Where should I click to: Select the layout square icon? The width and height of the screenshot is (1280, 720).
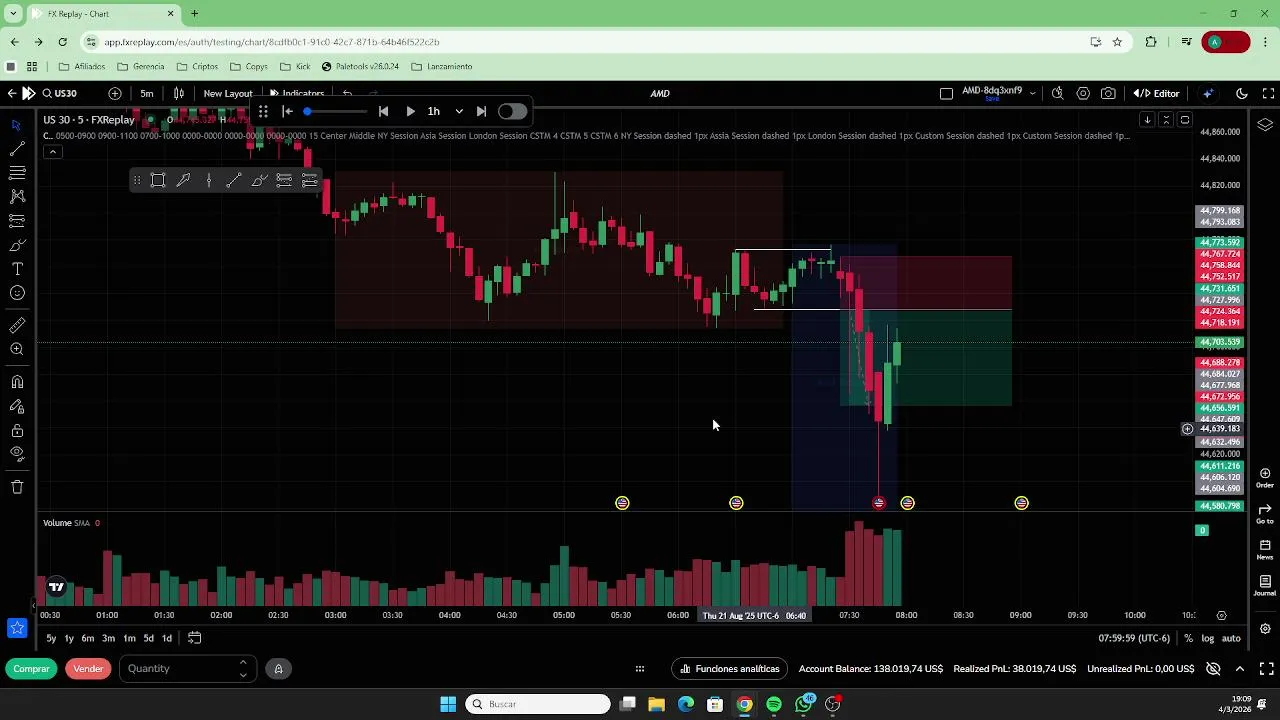(946, 93)
